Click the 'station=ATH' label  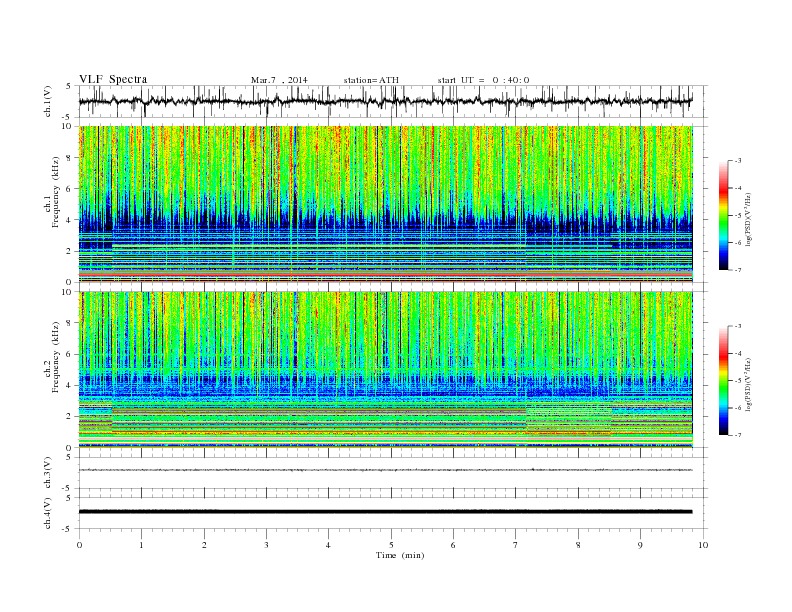pos(371,80)
